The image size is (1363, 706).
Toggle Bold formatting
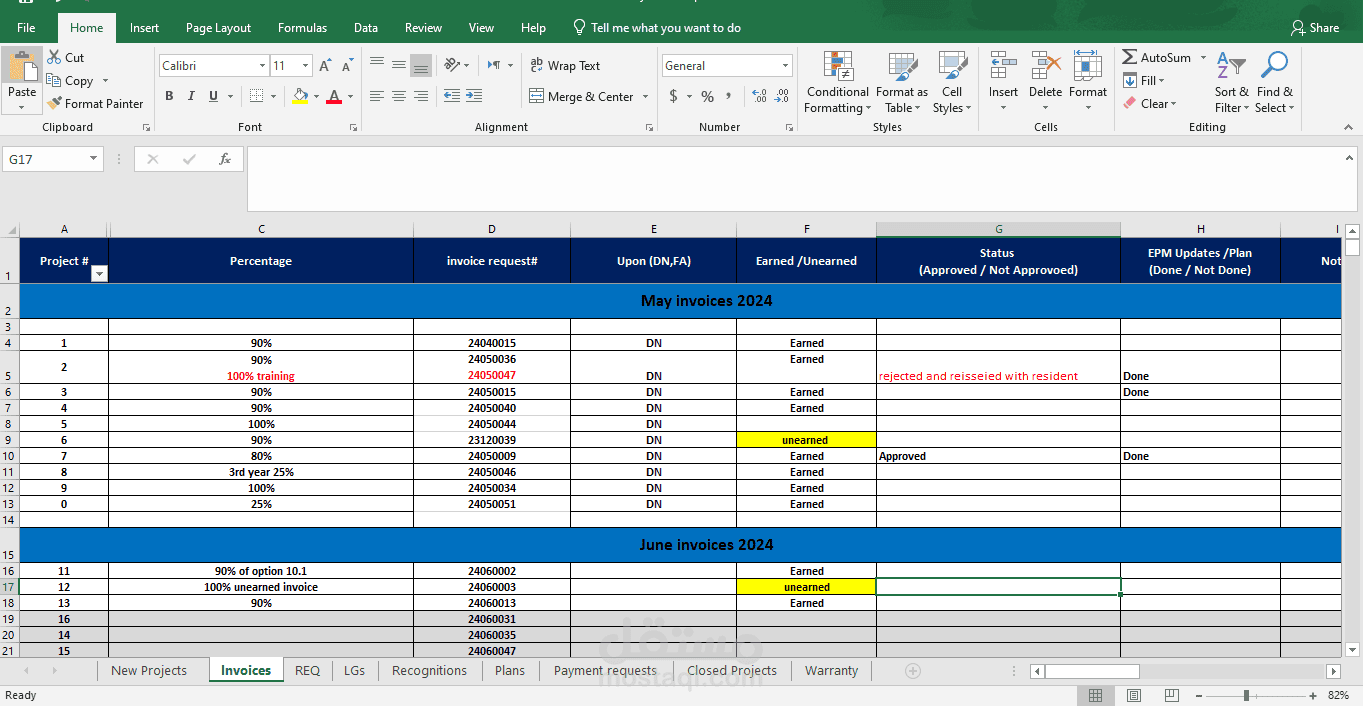click(x=169, y=96)
